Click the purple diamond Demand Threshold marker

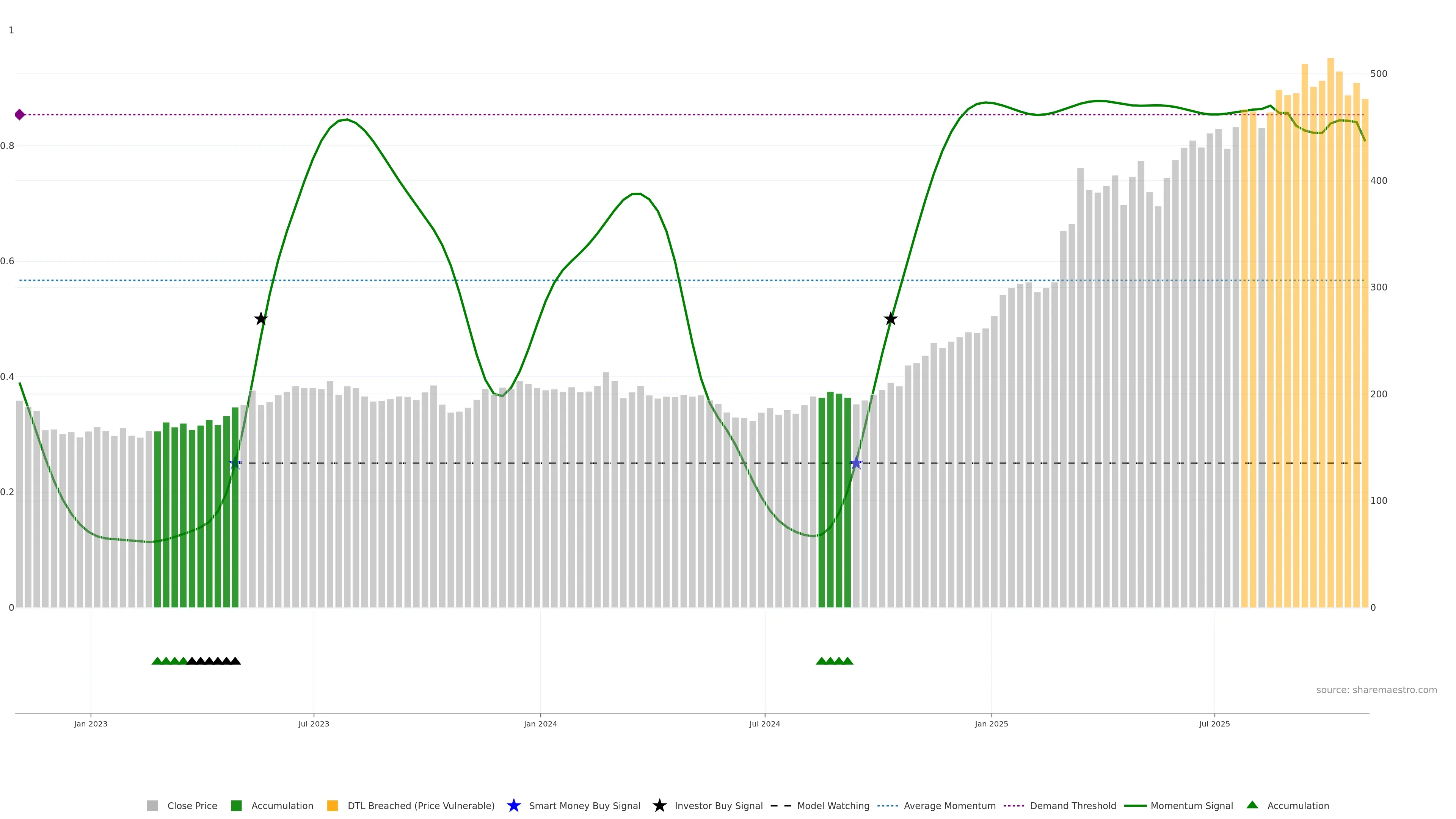point(20,115)
